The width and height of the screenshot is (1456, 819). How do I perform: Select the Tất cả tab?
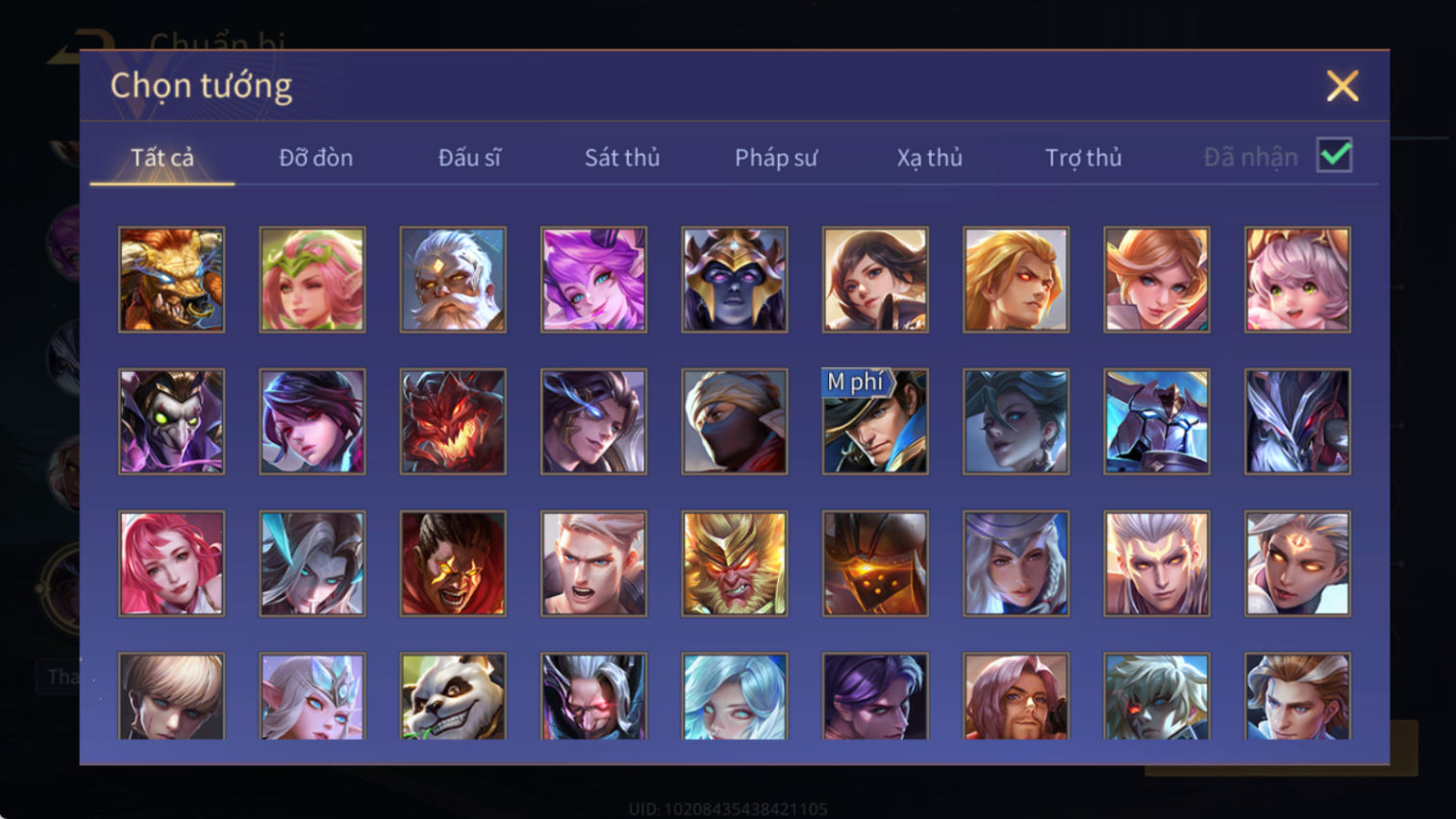click(x=163, y=158)
